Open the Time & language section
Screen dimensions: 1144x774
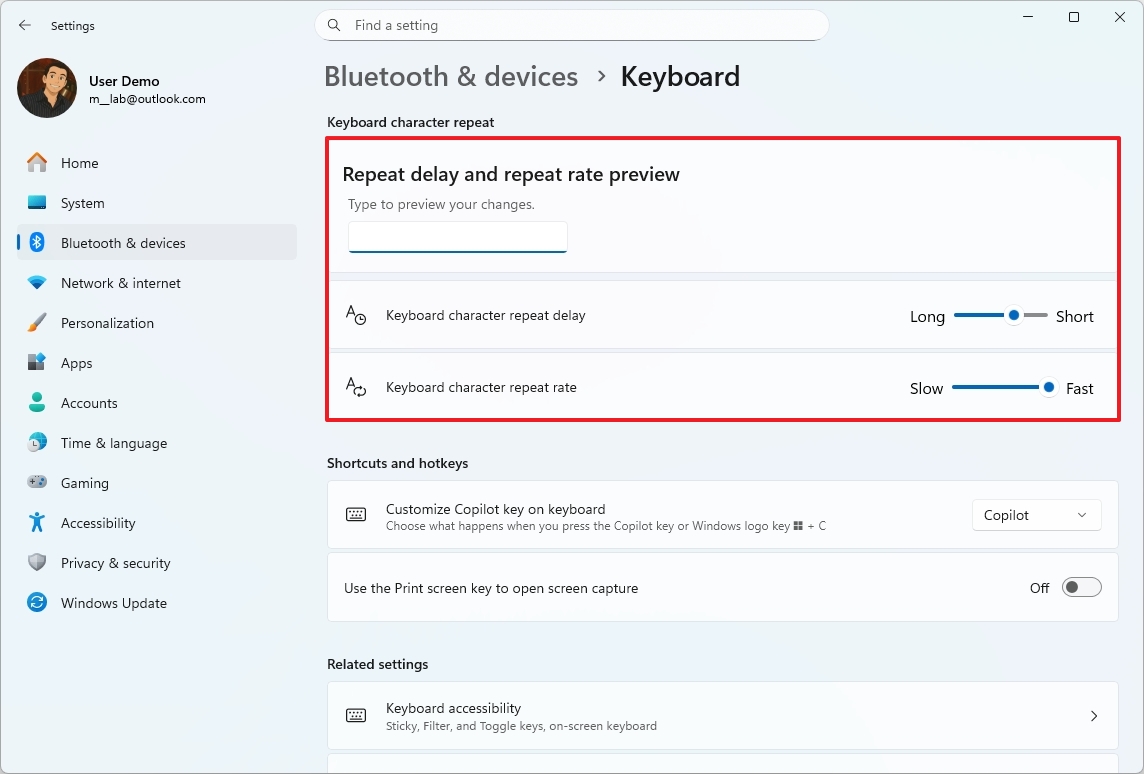pos(36,442)
